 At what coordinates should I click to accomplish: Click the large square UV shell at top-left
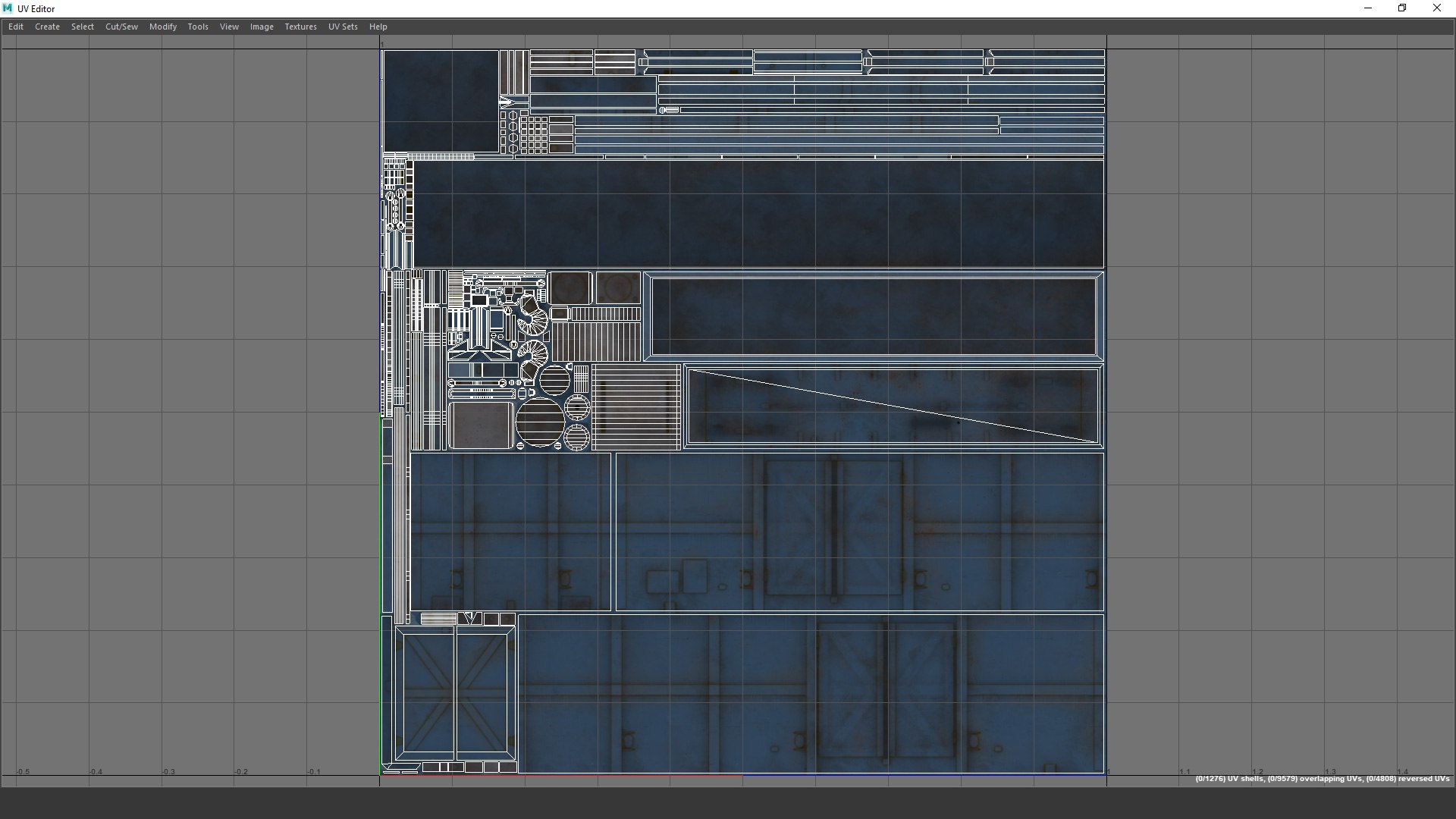pos(440,101)
